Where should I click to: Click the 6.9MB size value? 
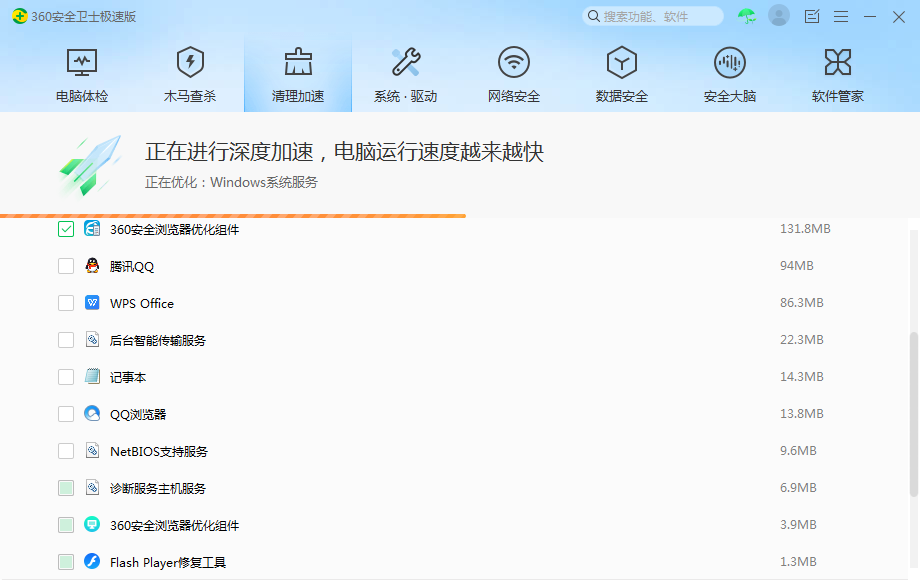tap(798, 487)
